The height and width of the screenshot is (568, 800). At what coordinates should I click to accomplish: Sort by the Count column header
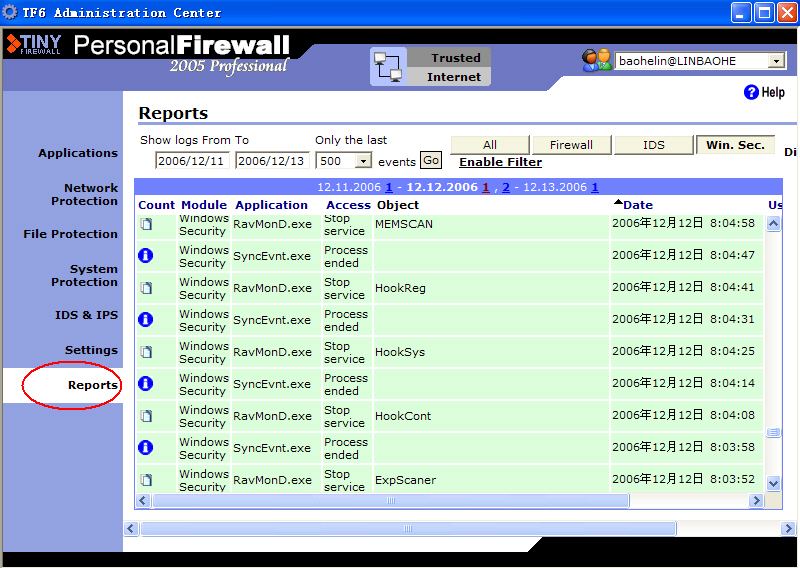156,205
